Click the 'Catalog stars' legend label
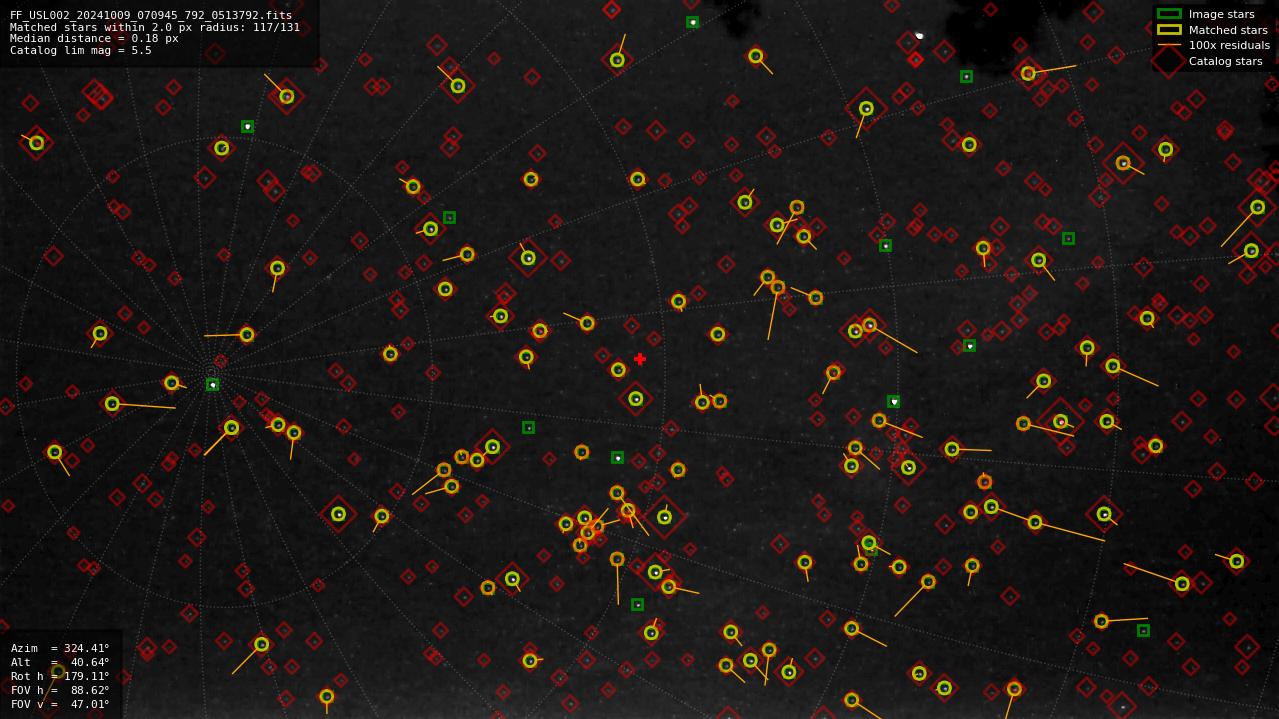 (x=1225, y=61)
